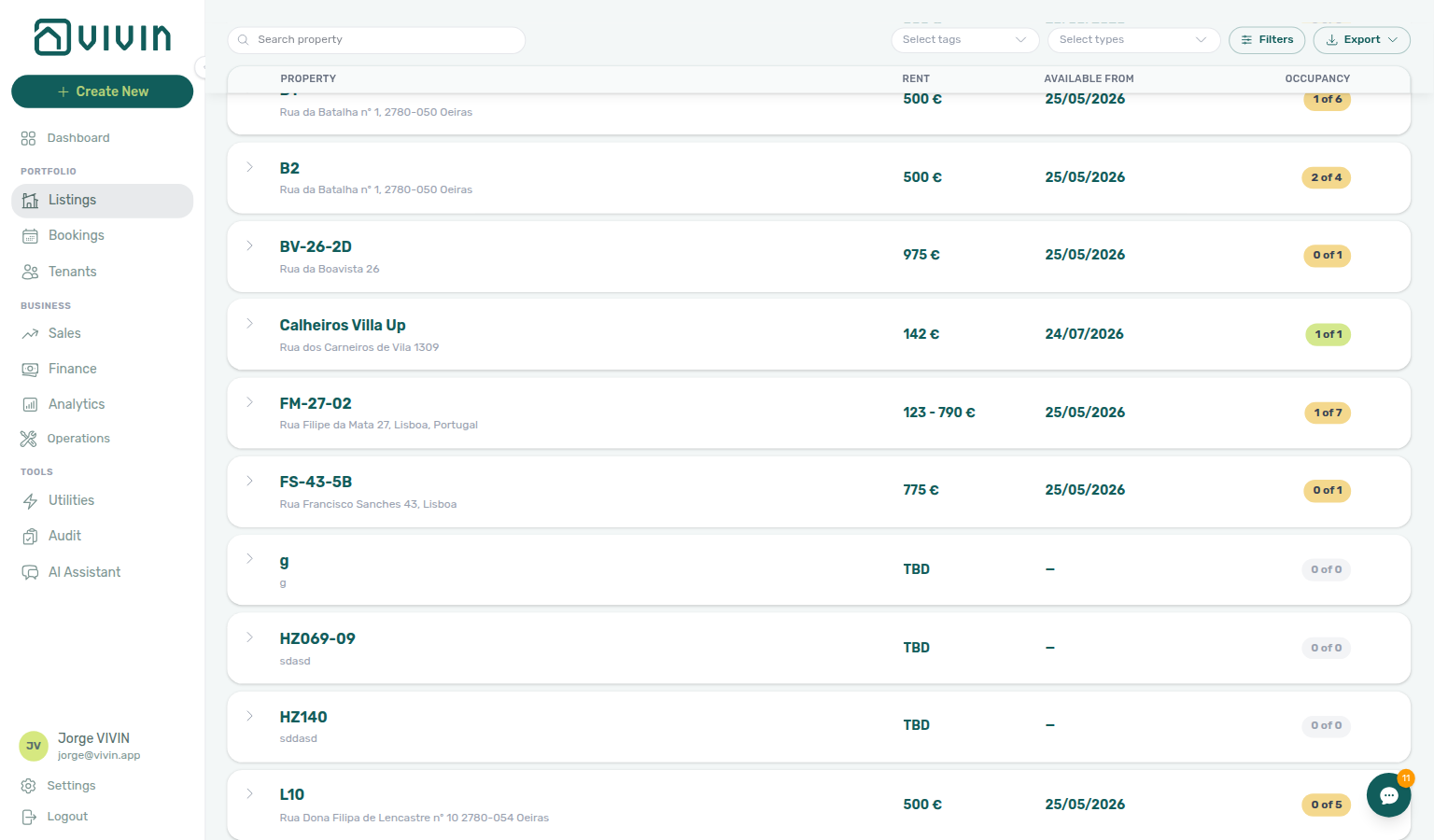Click the Rua Francisco Sanches 43 address
The width and height of the screenshot is (1434, 840).
pyautogui.click(x=368, y=504)
